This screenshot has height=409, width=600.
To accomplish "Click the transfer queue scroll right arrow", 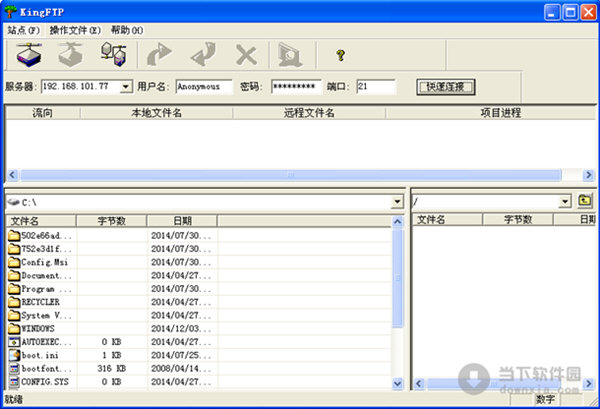I will [x=589, y=175].
